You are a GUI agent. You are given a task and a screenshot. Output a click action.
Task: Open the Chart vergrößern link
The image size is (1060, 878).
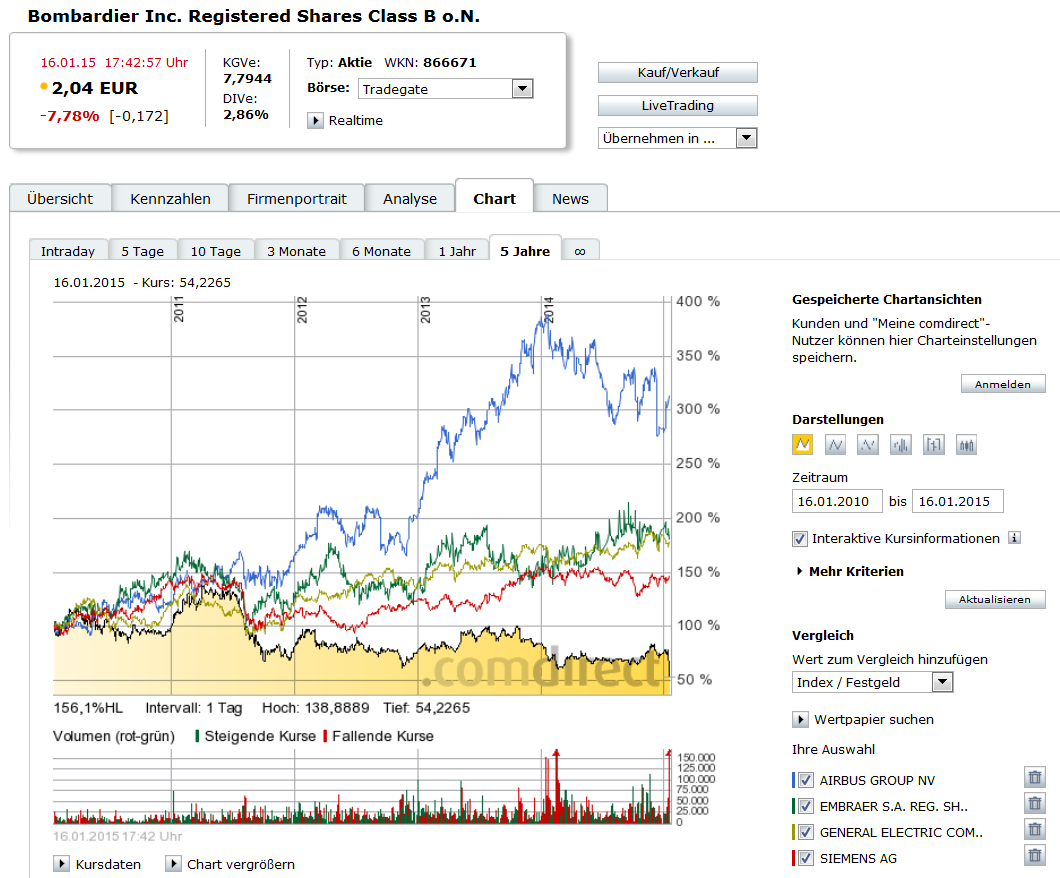pos(241,864)
